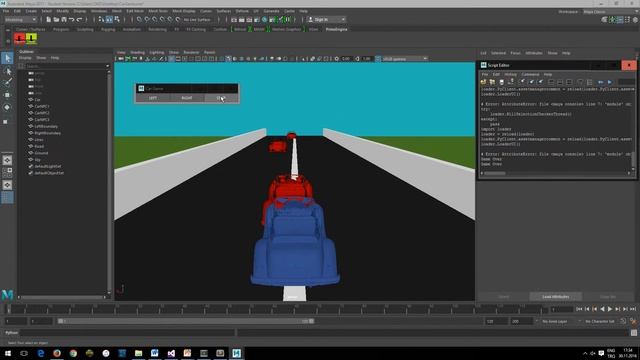Click the RIGHT button in Car Game window
640x360 pixels.
click(187, 98)
